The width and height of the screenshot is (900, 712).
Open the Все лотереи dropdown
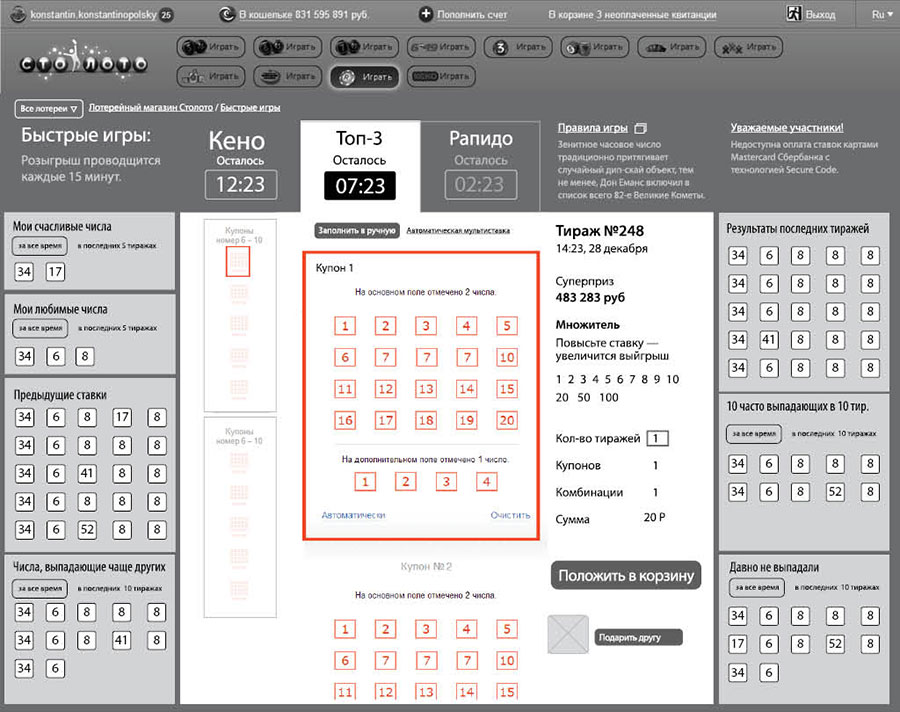pyautogui.click(x=48, y=108)
